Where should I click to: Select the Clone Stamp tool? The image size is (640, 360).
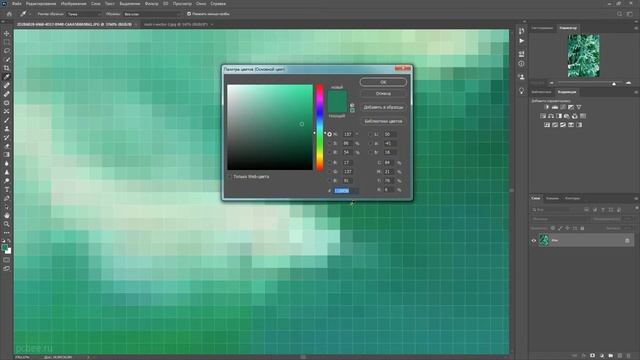click(x=7, y=129)
